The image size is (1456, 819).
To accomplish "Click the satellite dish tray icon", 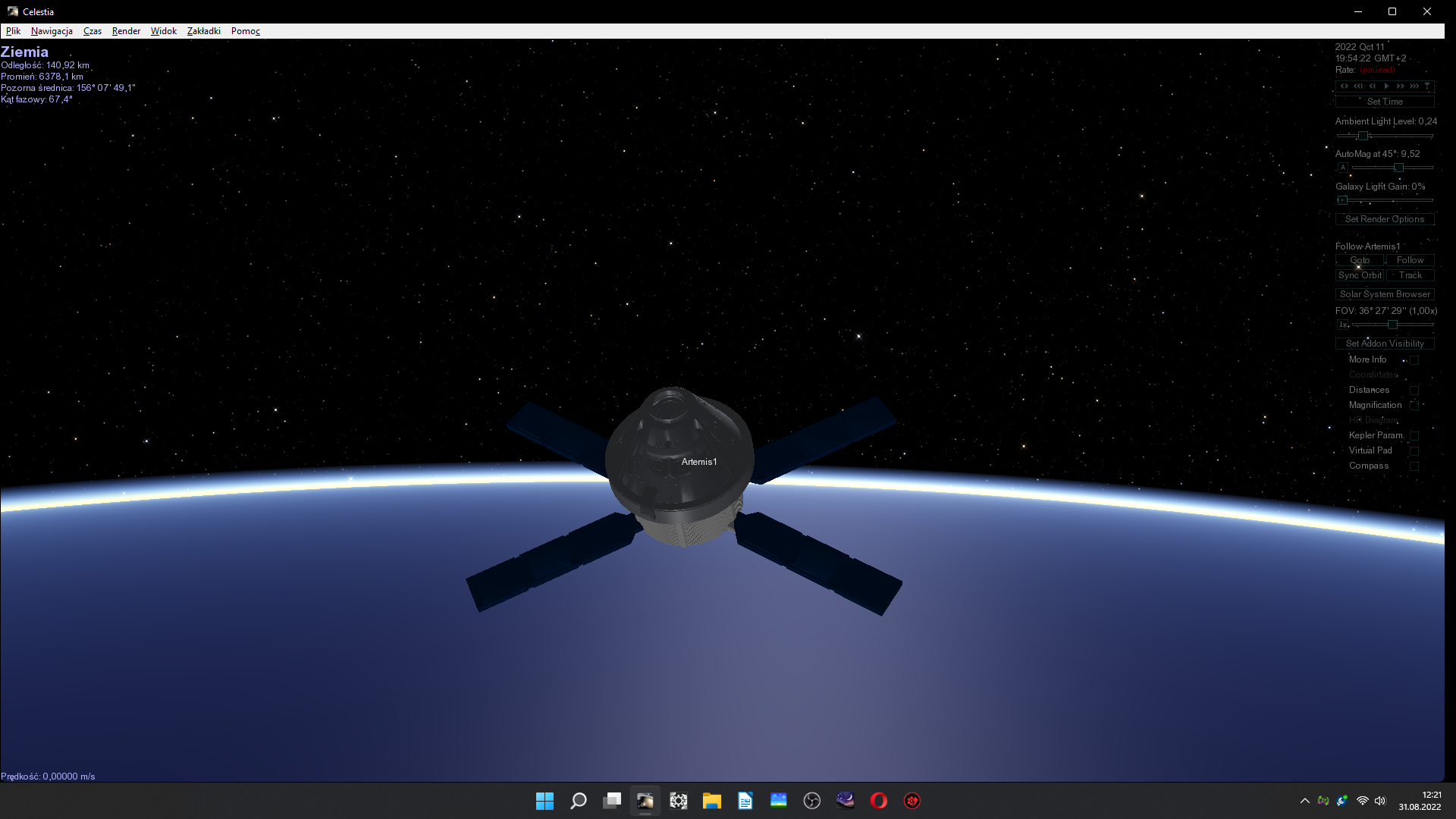I will (1342, 801).
